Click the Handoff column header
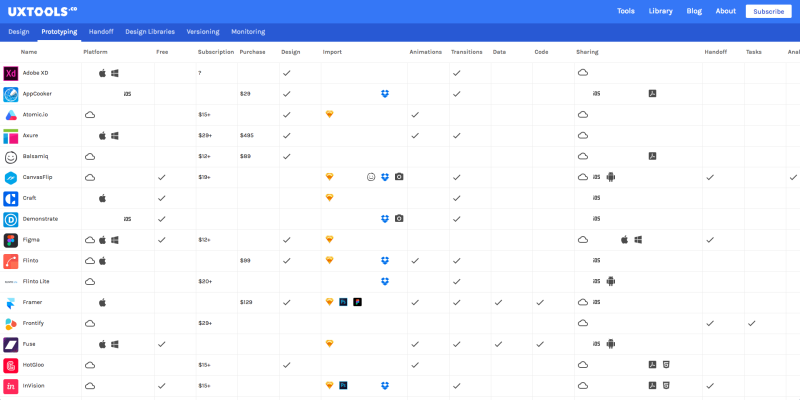This screenshot has height=400, width=800. [715, 52]
